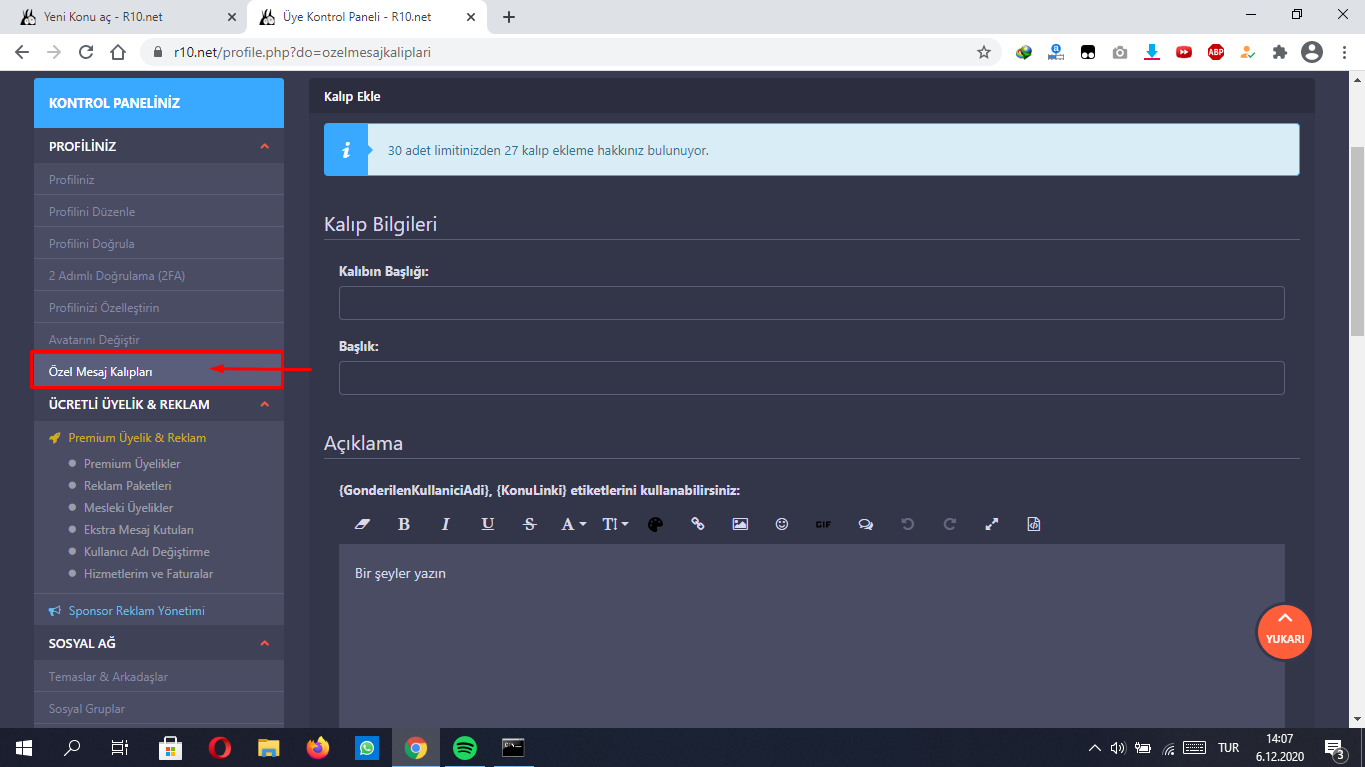
Task: Click the undo arrow in editor toolbar
Action: [x=908, y=524]
